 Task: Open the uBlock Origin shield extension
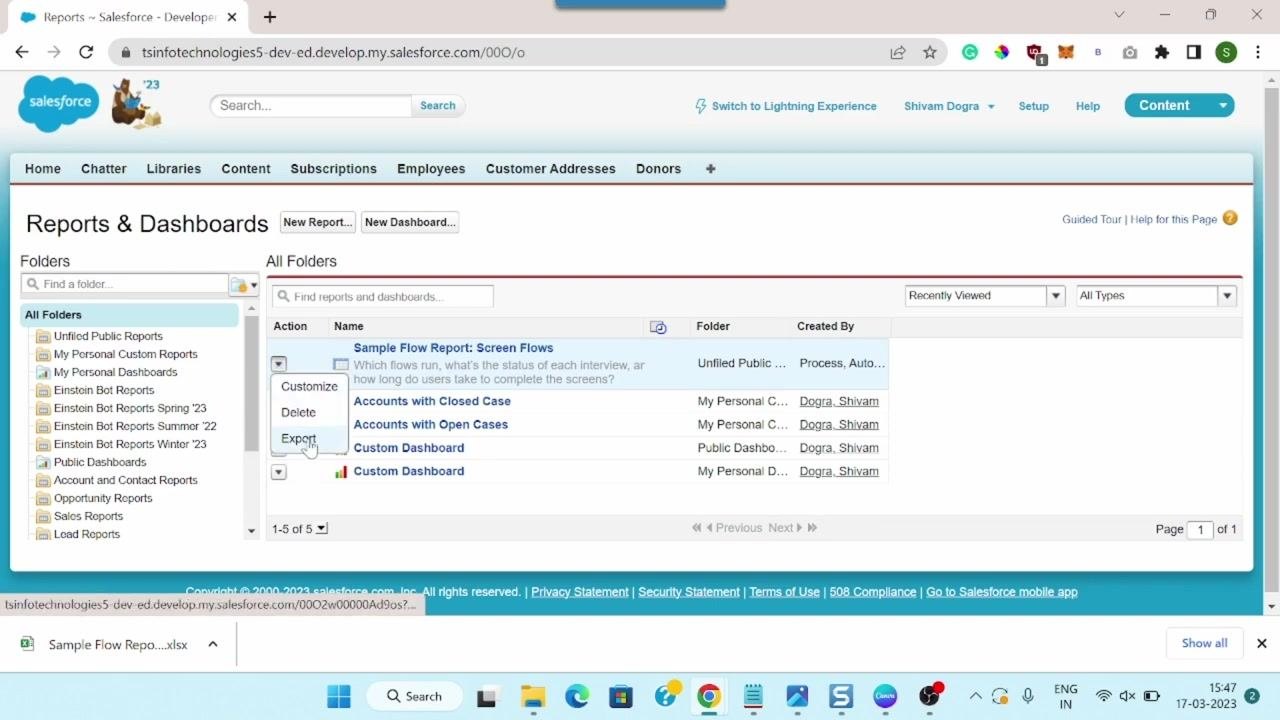point(1035,53)
